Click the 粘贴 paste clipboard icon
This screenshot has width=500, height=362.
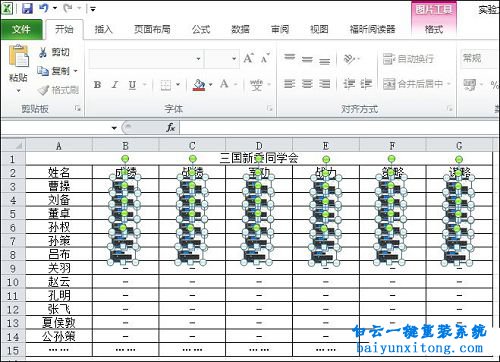pyautogui.click(x=18, y=56)
